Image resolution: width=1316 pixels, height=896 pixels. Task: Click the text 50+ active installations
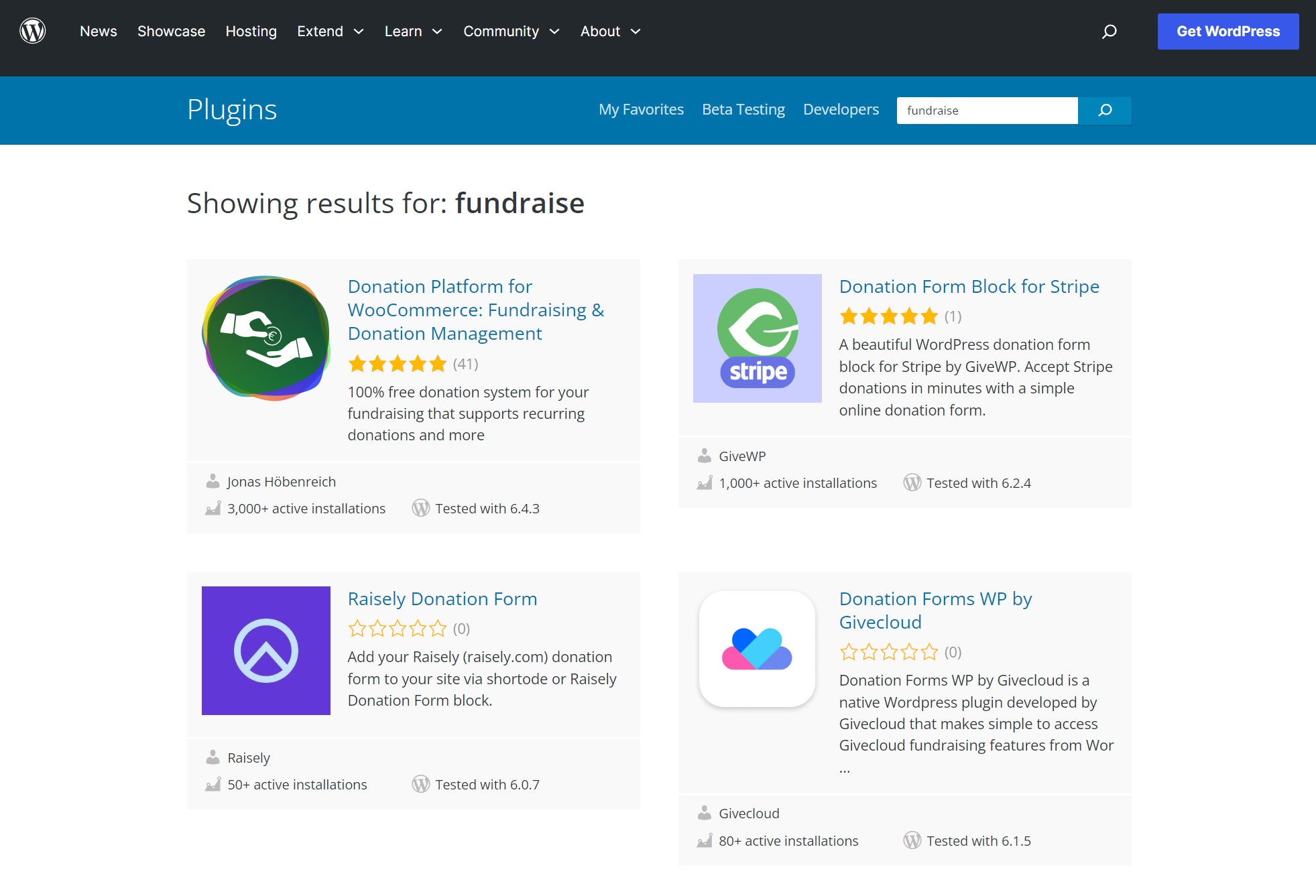click(x=297, y=785)
